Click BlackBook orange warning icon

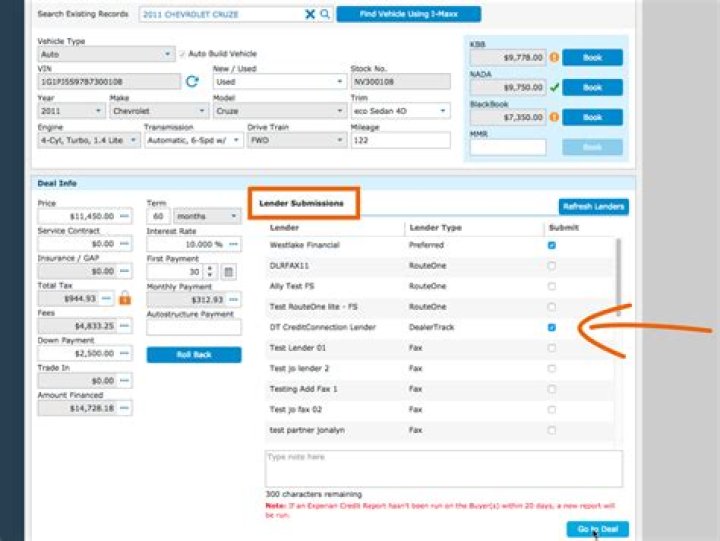[554, 117]
